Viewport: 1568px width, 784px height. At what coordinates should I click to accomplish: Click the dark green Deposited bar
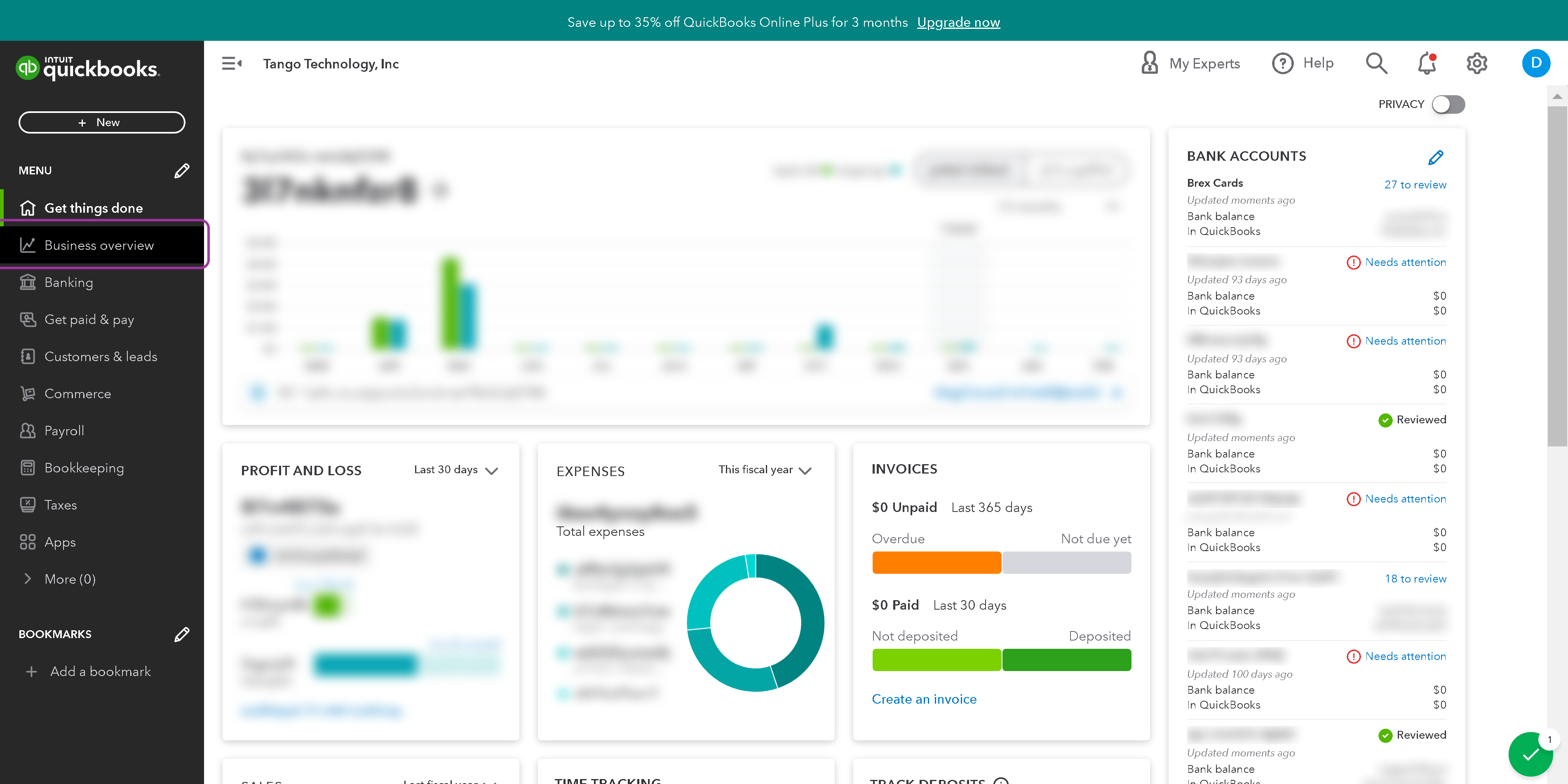[1066, 660]
